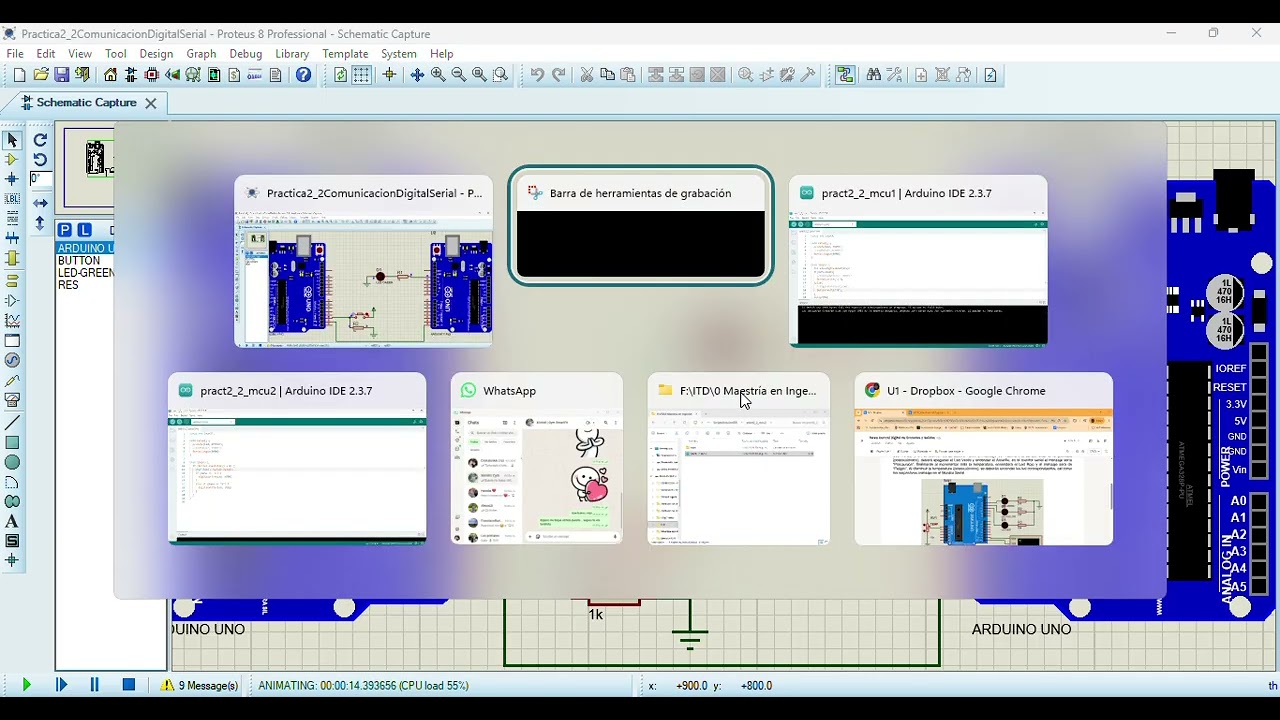1280x720 pixels.
Task: Select the Generator Mode sine icon
Action: pos(12,361)
